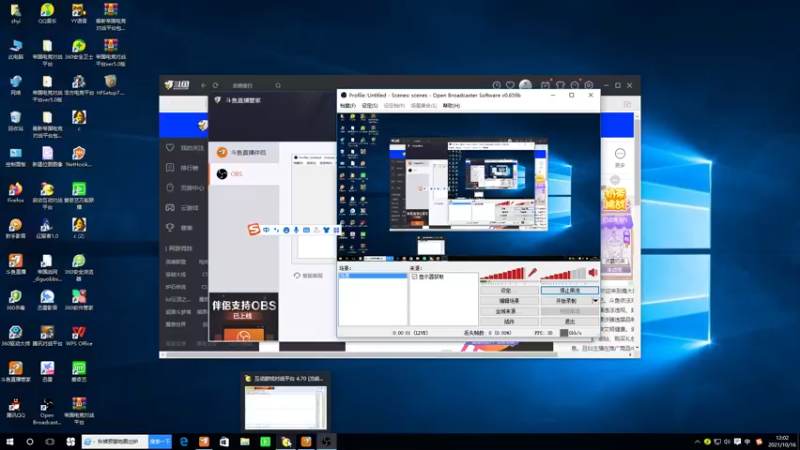Click the Douyu window vertical scrollbar
The width and height of the screenshot is (800, 450).
tap(637, 163)
